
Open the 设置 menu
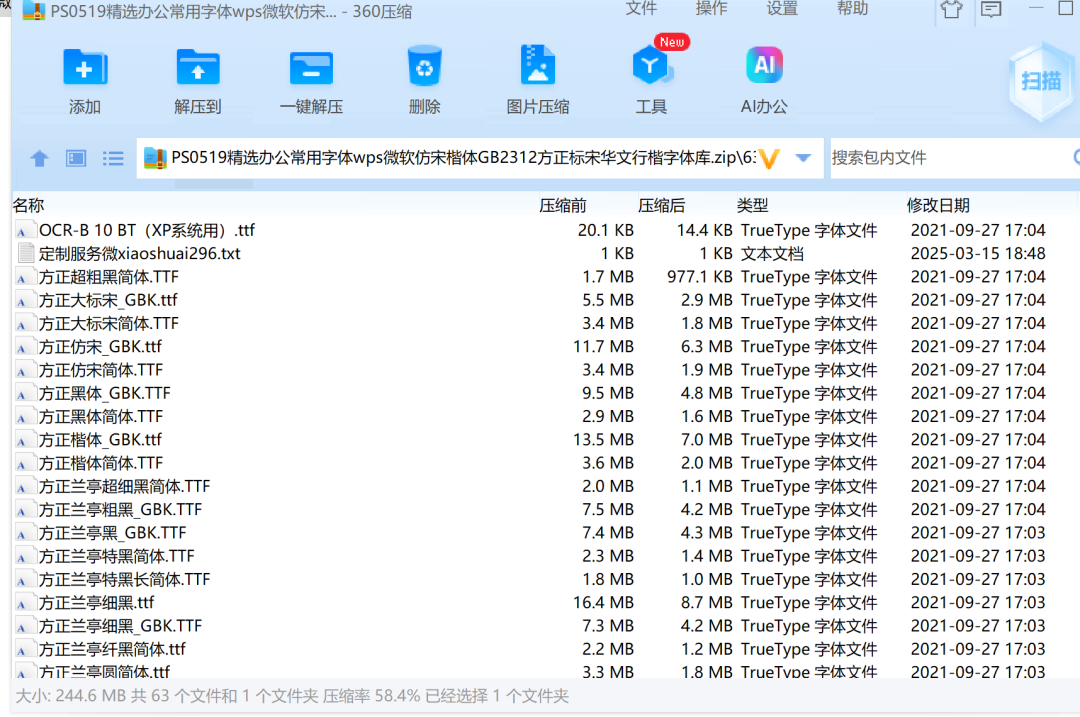[x=782, y=8]
